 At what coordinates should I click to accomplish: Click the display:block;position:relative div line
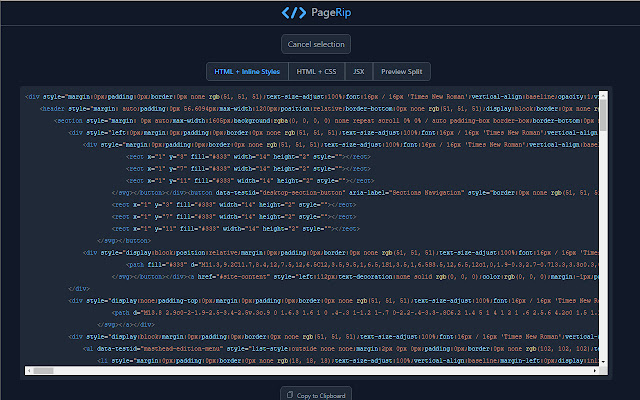pyautogui.click(x=340, y=253)
